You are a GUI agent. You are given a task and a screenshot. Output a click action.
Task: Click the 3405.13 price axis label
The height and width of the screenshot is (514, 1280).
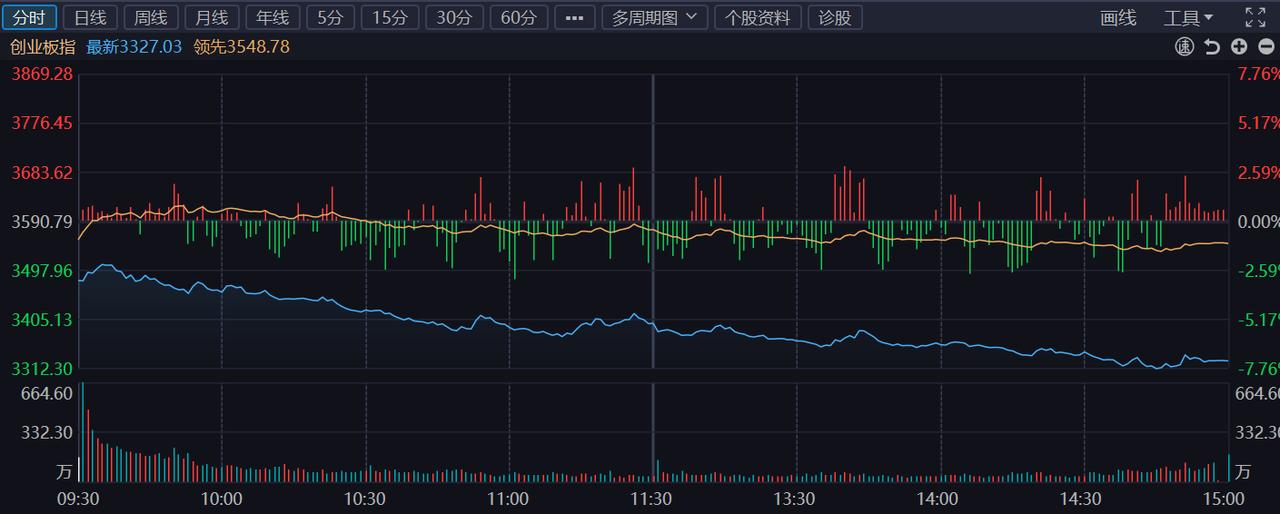[42, 319]
